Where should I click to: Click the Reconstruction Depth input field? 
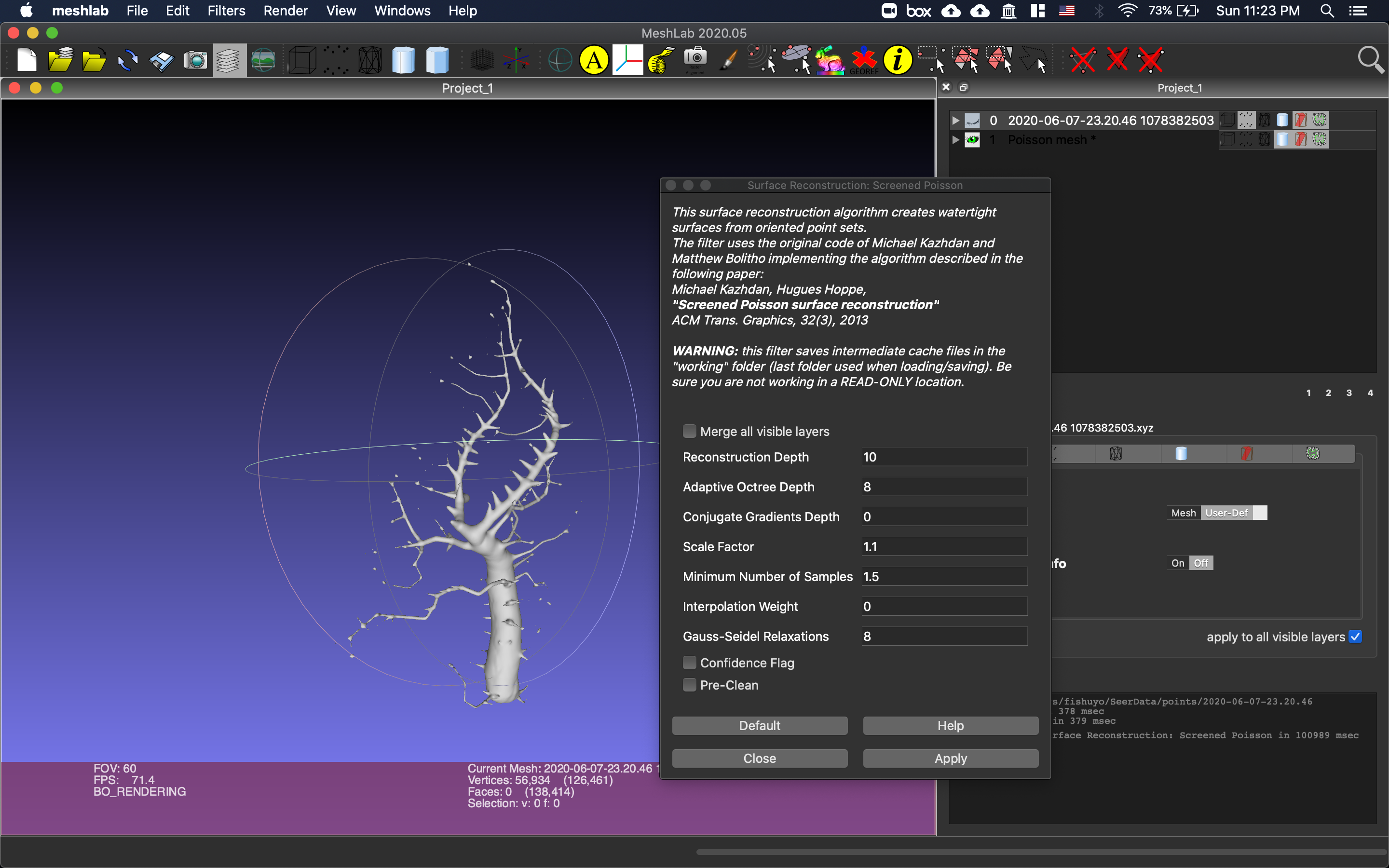(x=944, y=457)
